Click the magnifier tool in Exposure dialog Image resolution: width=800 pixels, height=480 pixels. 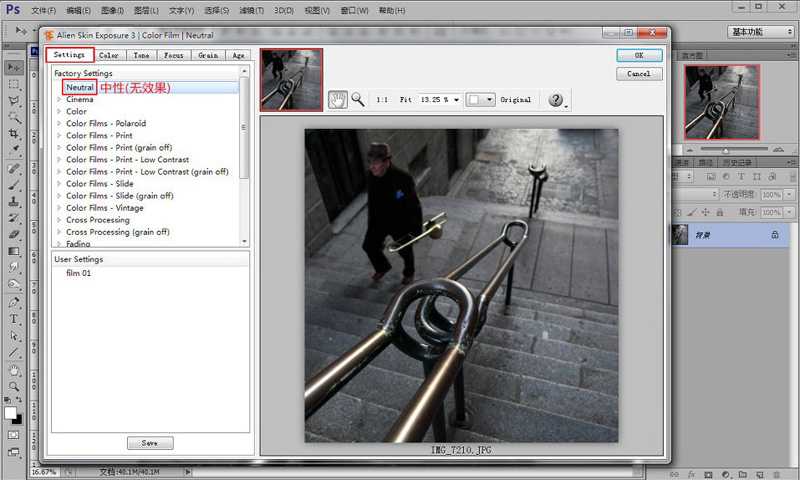(x=358, y=99)
